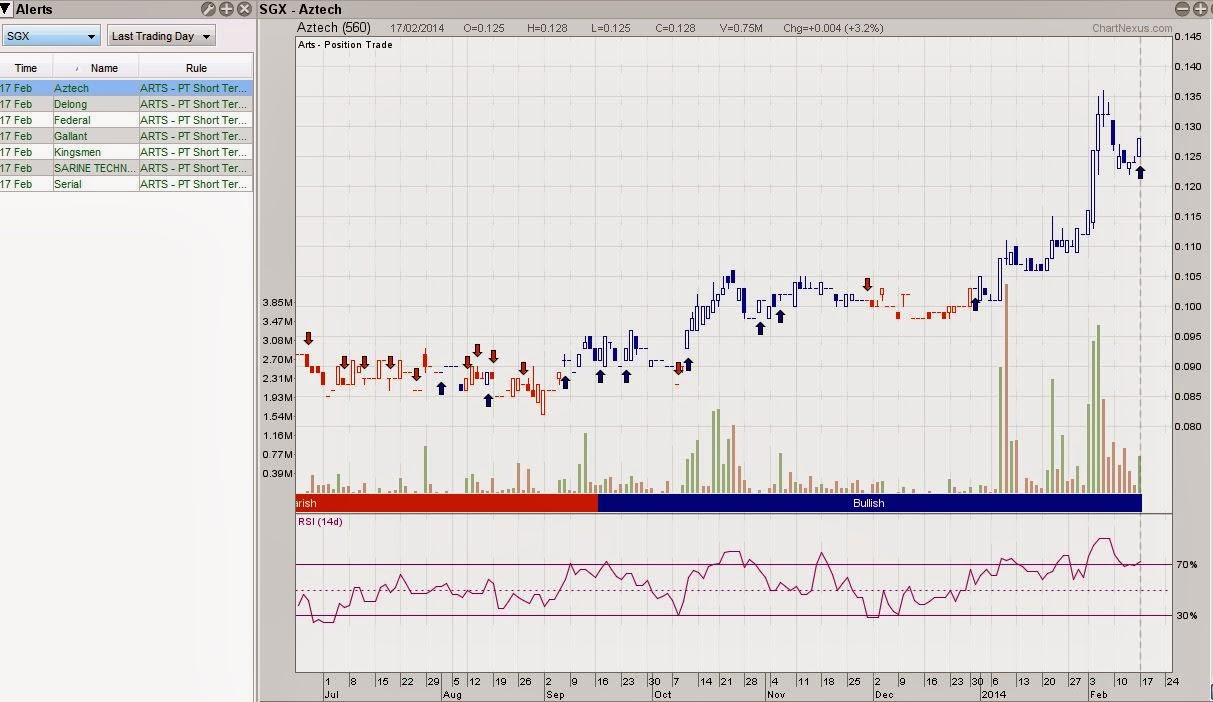
Task: Click the red bearish trend bar
Action: click(x=447, y=503)
